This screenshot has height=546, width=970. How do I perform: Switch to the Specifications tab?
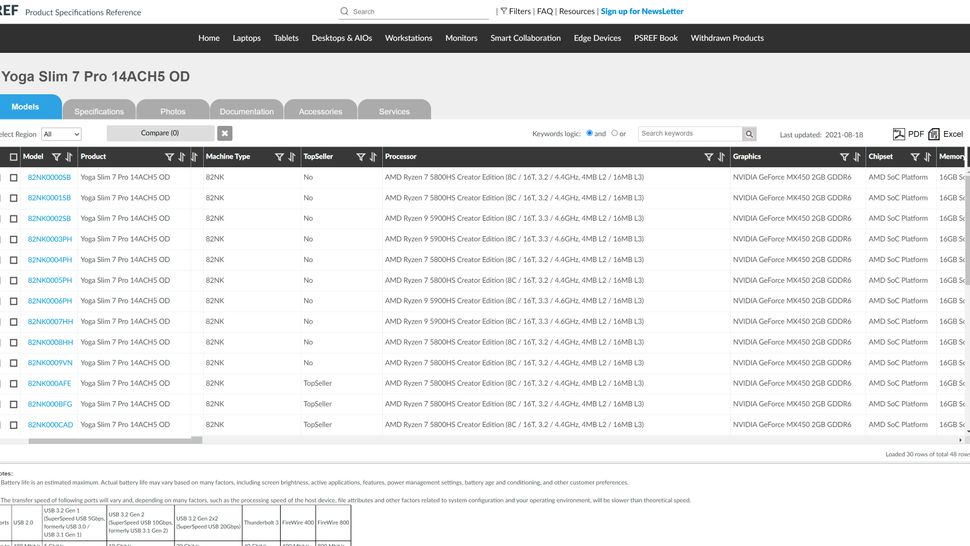click(x=99, y=110)
